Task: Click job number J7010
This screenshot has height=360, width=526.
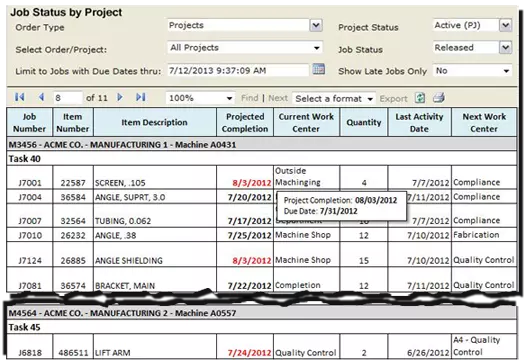Action: pyautogui.click(x=30, y=236)
